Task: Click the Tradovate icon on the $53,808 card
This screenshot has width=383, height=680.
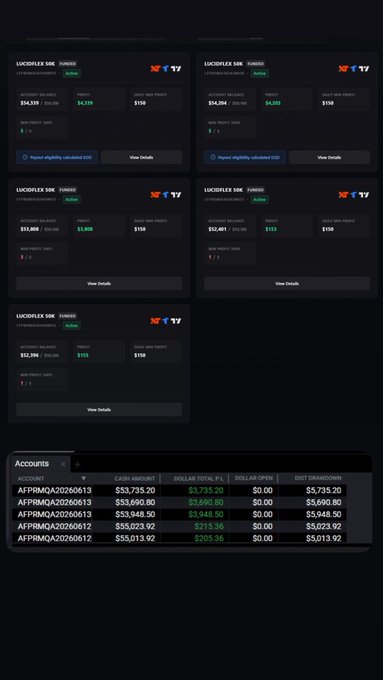Action: coord(165,195)
